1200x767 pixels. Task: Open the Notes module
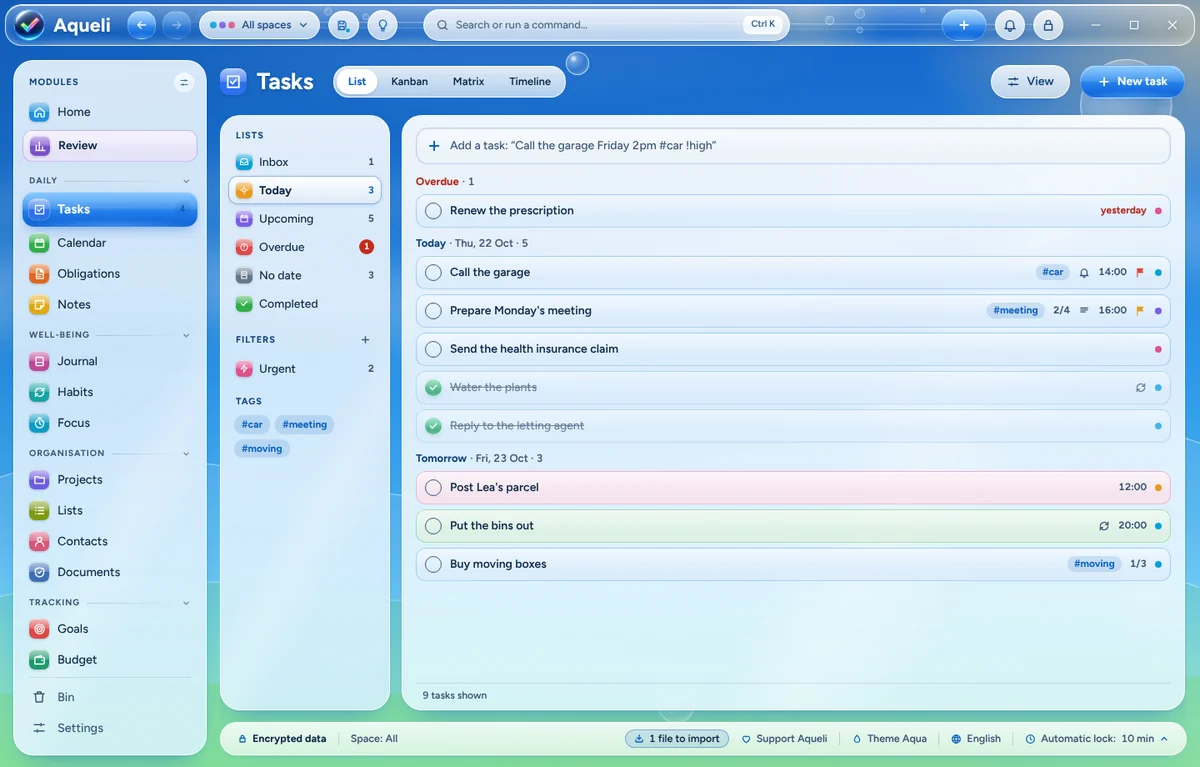point(110,305)
